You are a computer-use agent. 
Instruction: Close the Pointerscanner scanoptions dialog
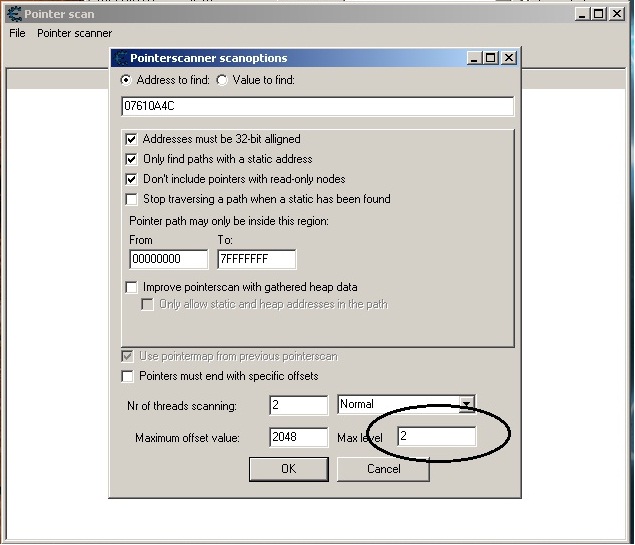coord(509,58)
